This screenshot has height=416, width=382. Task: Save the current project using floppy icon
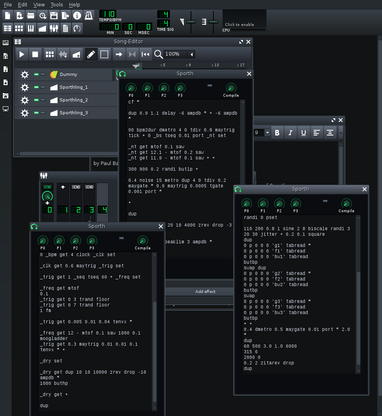point(54,16)
